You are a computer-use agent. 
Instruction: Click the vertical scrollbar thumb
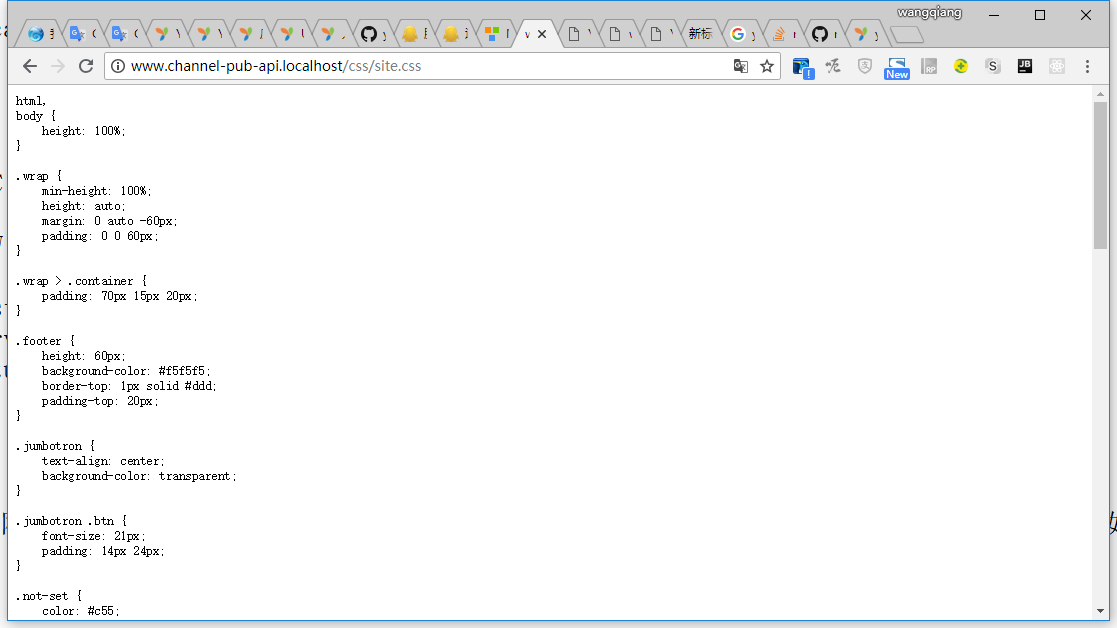coord(1101,175)
